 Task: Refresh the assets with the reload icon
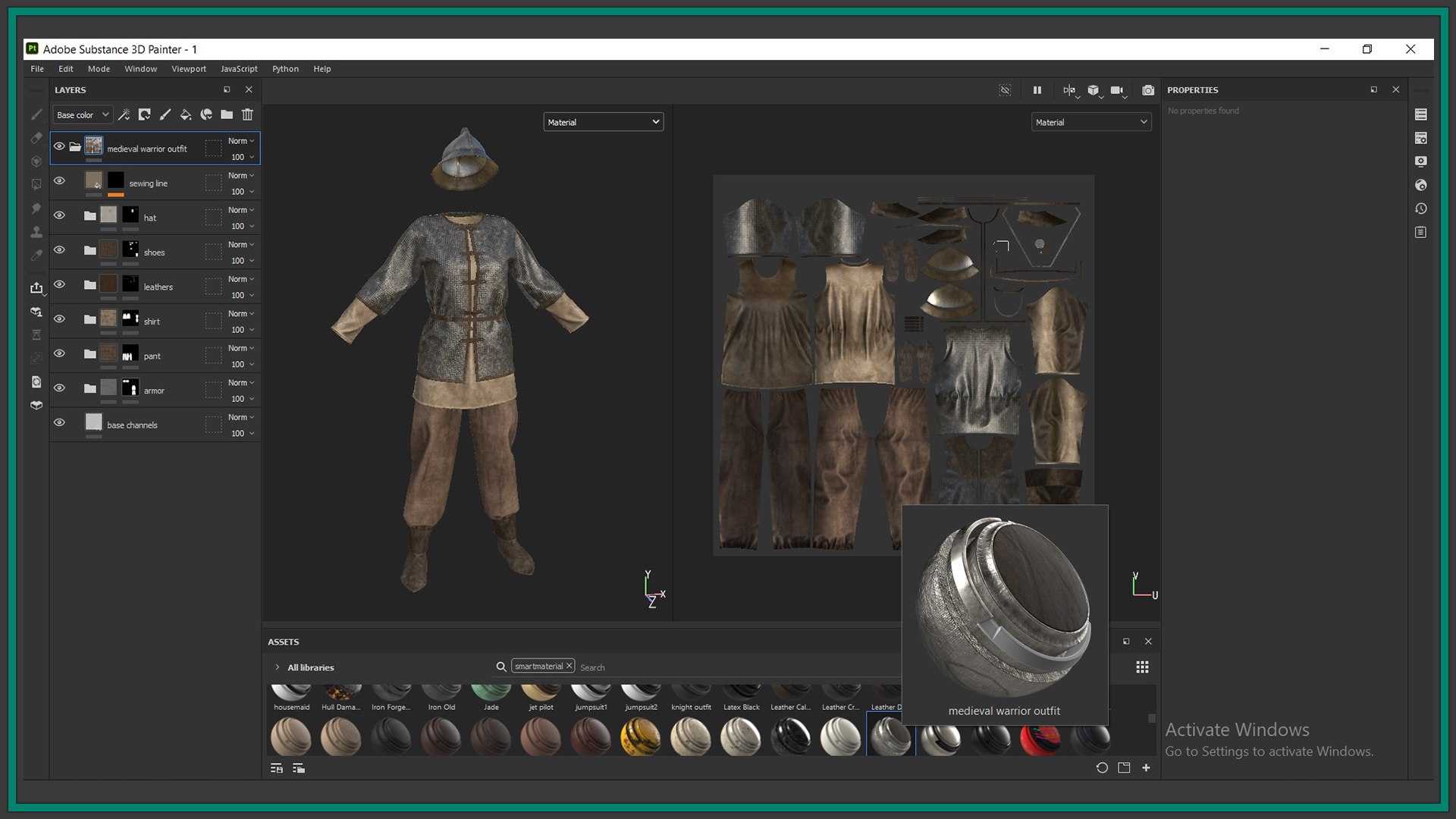tap(1102, 767)
